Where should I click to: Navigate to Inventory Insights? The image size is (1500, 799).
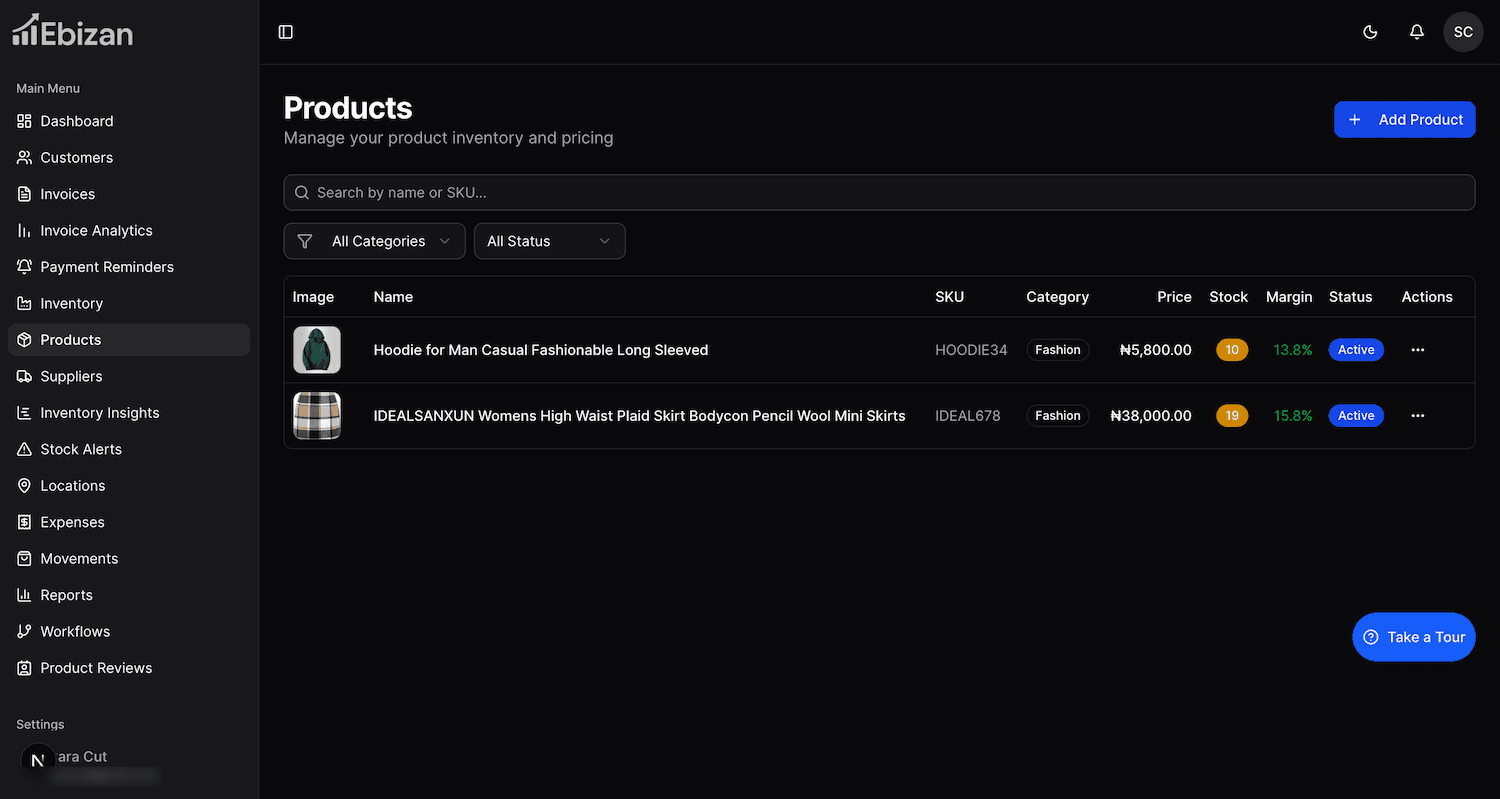point(100,413)
